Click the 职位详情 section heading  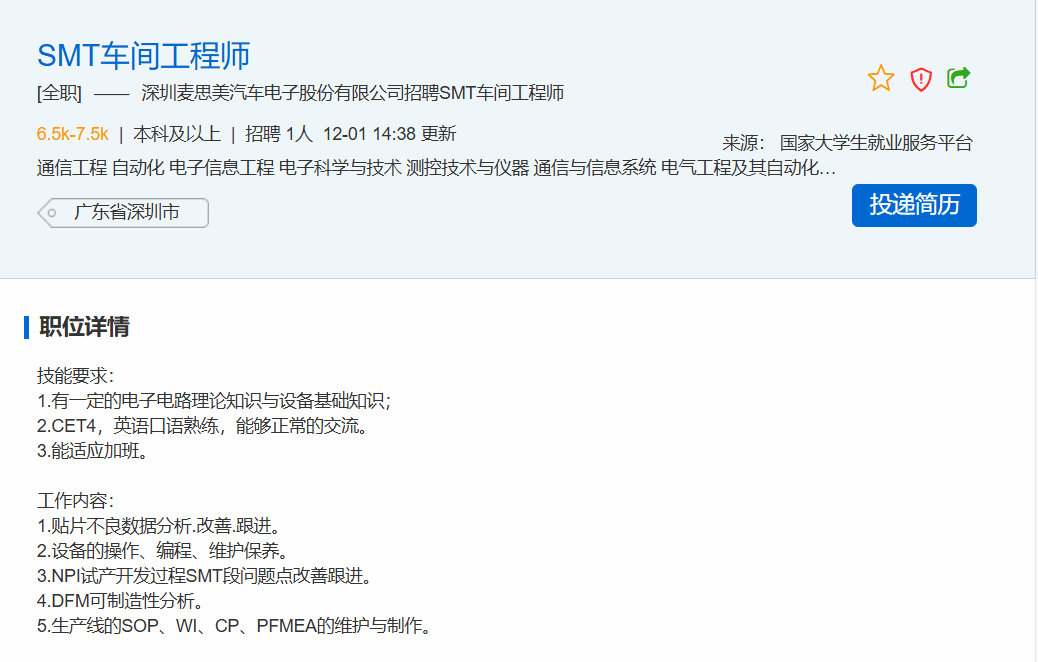pyautogui.click(x=84, y=327)
